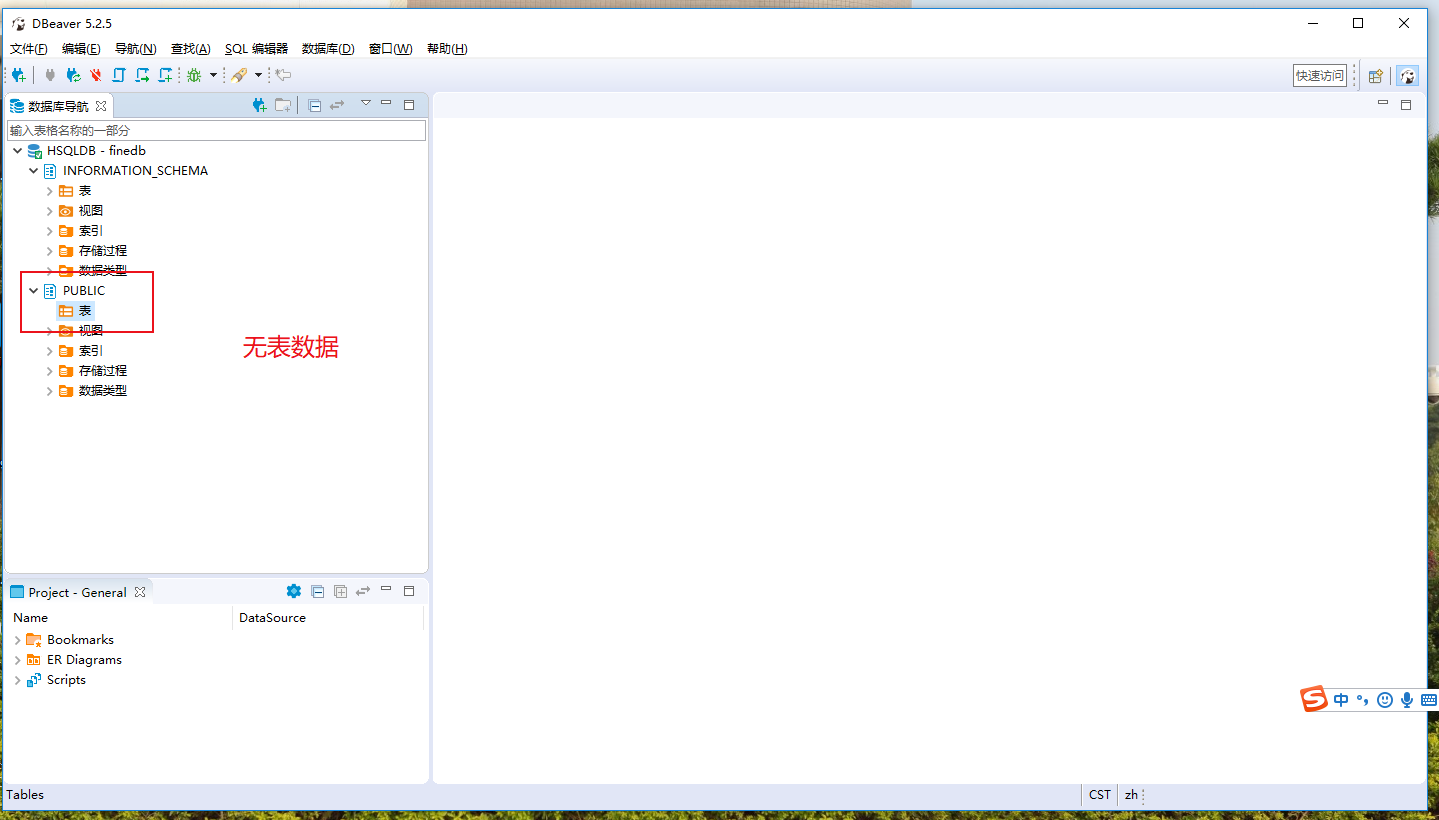The image size is (1439, 820).
Task: Click the New Connection plug icon in main toolbar
Action: tap(18, 75)
